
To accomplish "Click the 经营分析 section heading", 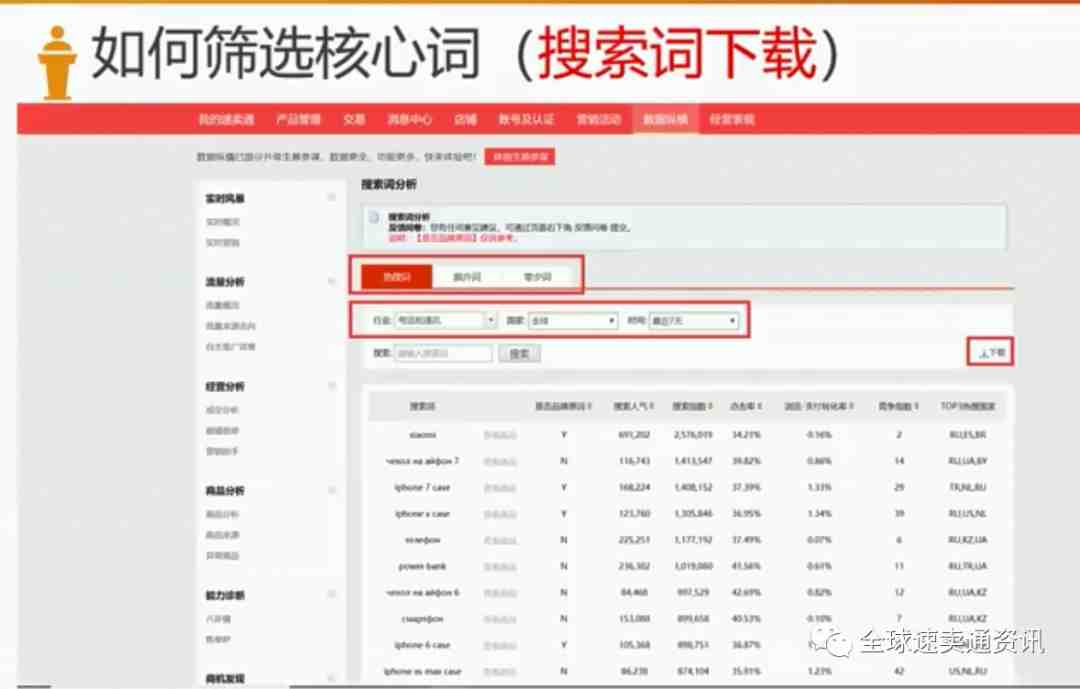I will tap(225, 387).
